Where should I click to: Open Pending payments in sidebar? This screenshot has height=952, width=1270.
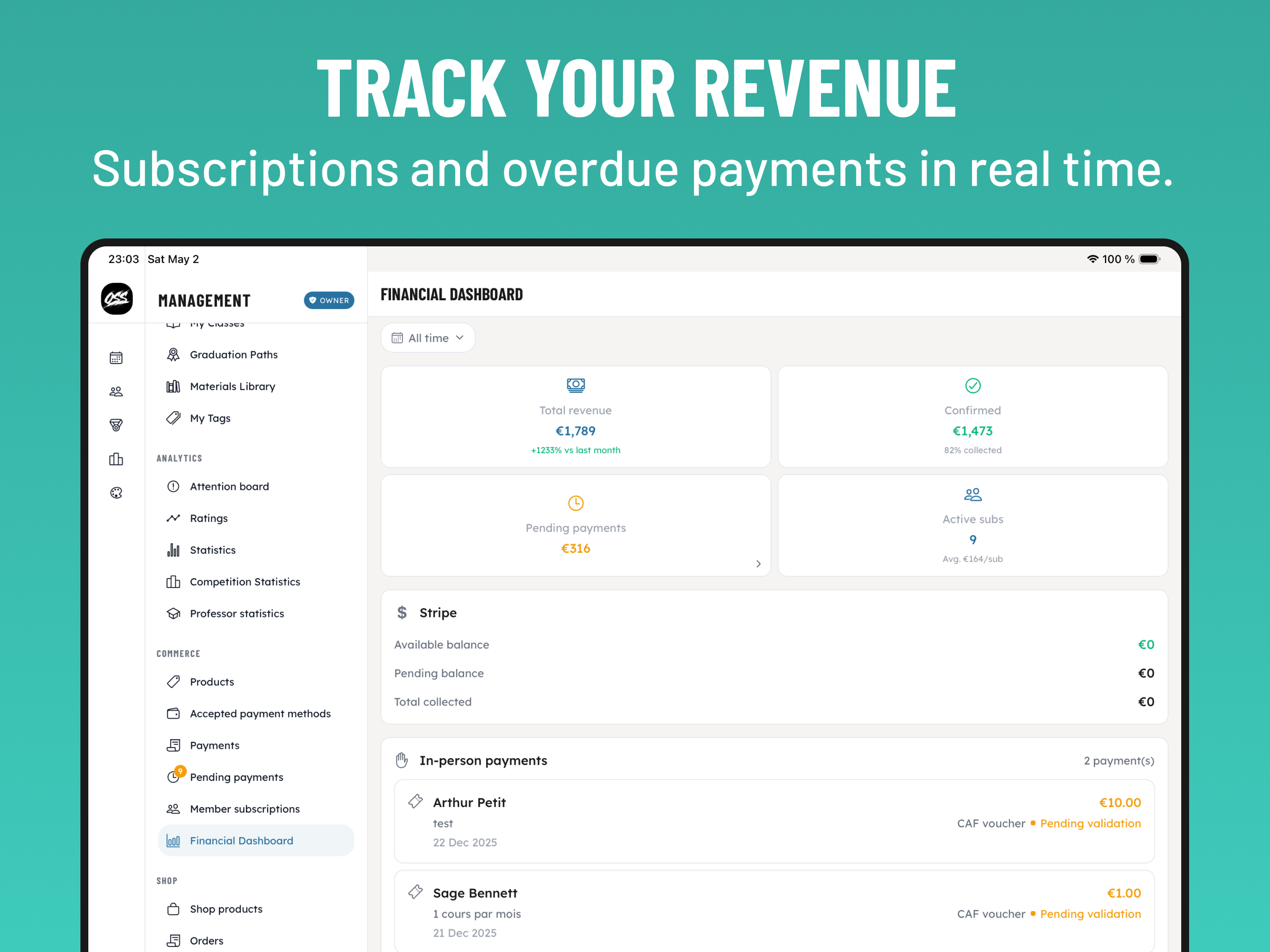[256, 777]
